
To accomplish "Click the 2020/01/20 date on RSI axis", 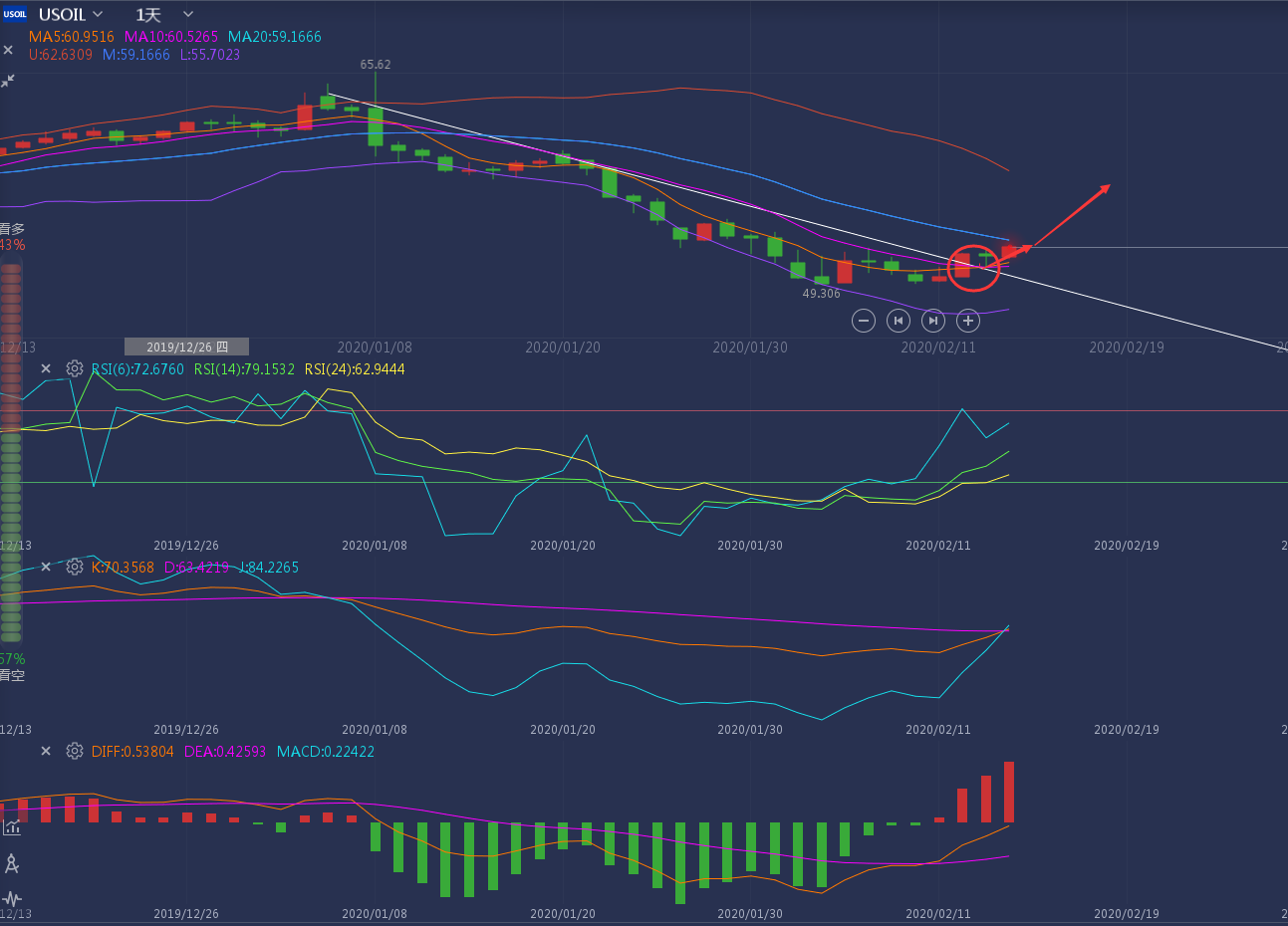I will coord(563,546).
